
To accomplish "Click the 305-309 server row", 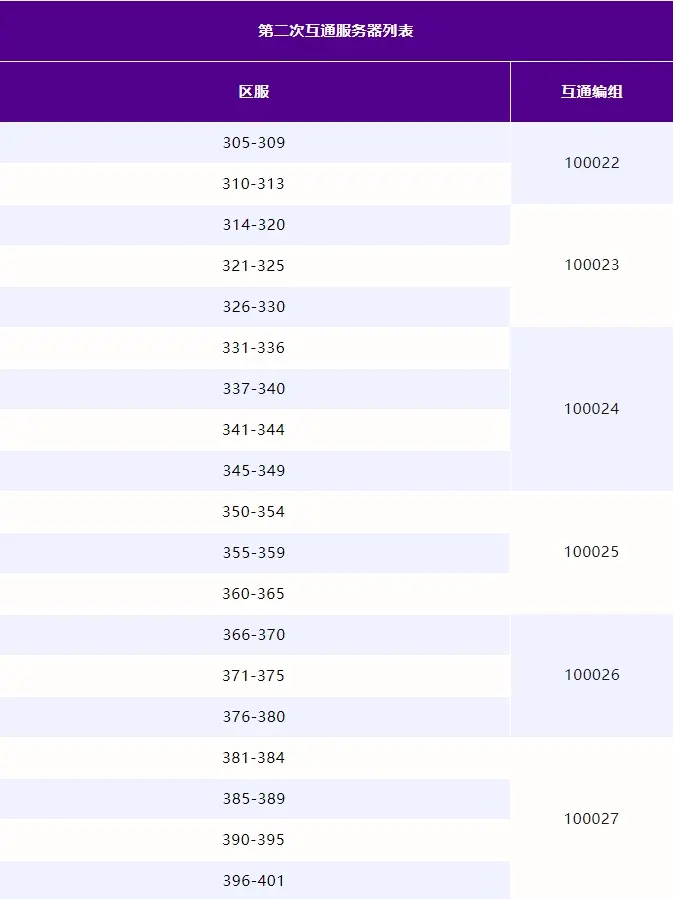I will point(255,142).
